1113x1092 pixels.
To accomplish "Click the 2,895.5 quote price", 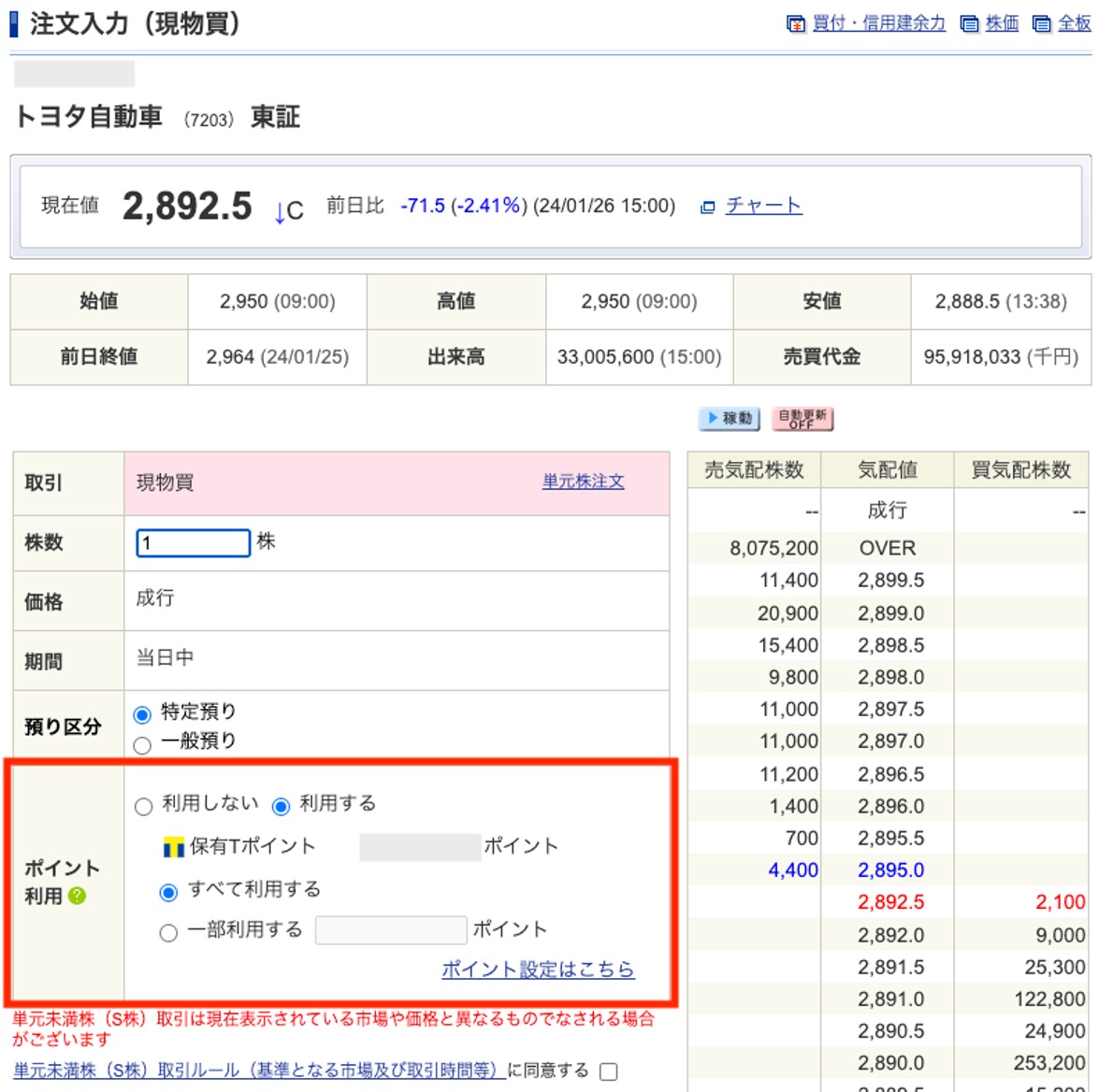I will tap(890, 838).
